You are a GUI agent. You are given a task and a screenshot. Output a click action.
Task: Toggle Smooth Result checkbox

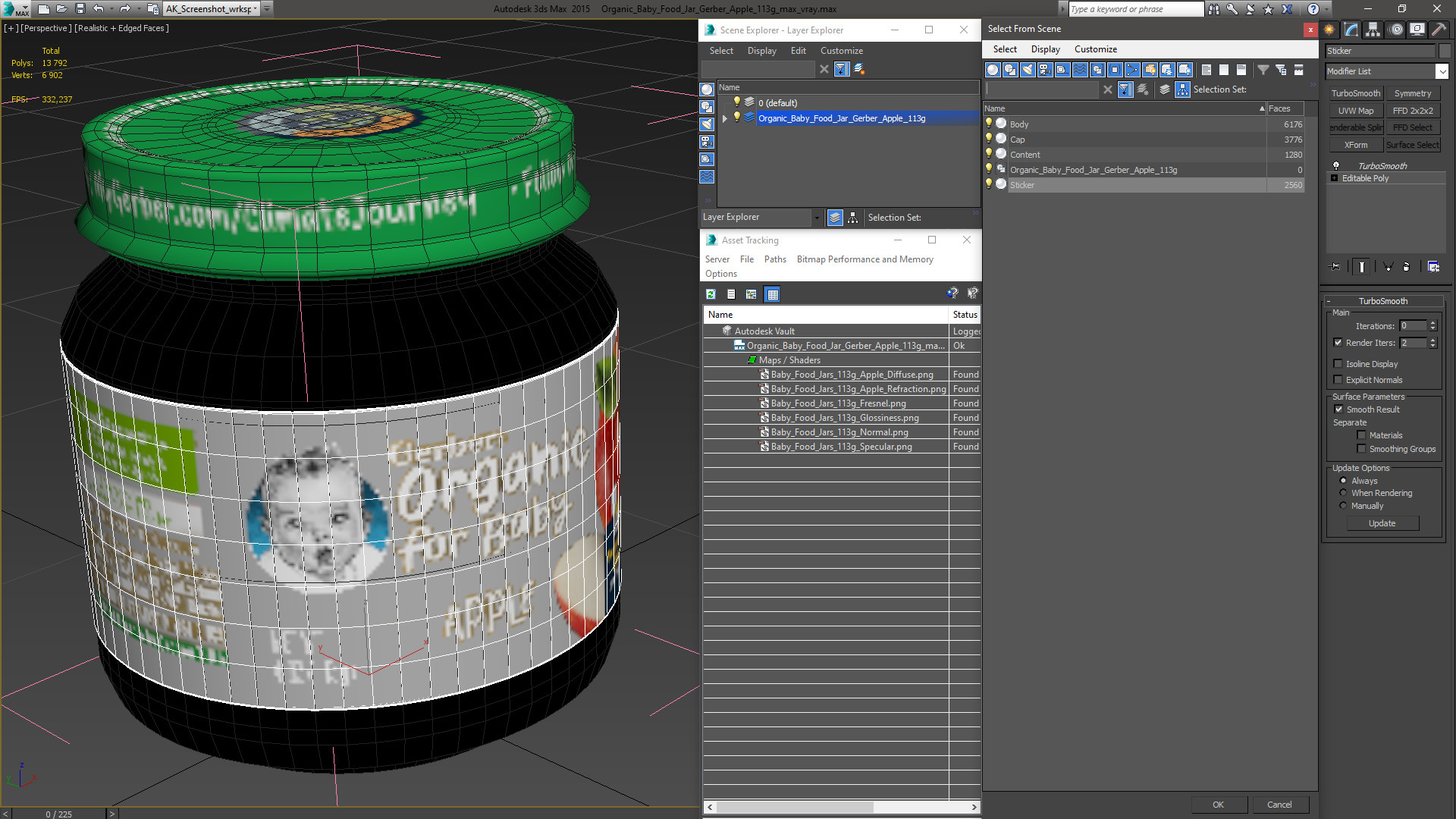point(1338,409)
